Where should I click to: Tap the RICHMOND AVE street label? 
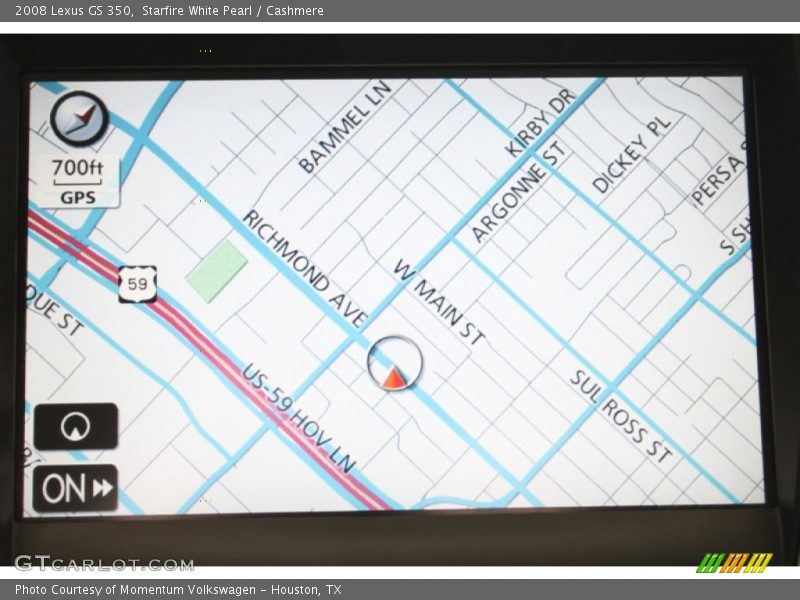coord(305,269)
